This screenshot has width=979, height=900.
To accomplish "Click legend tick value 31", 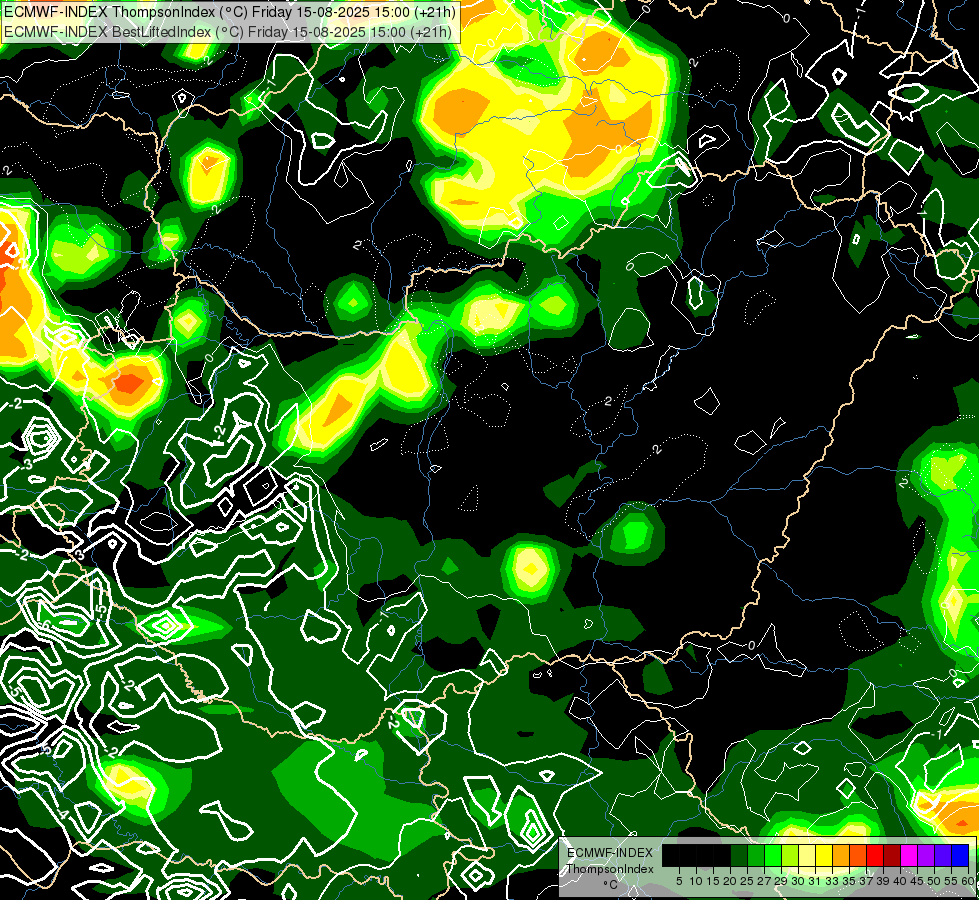I will click(x=815, y=881).
